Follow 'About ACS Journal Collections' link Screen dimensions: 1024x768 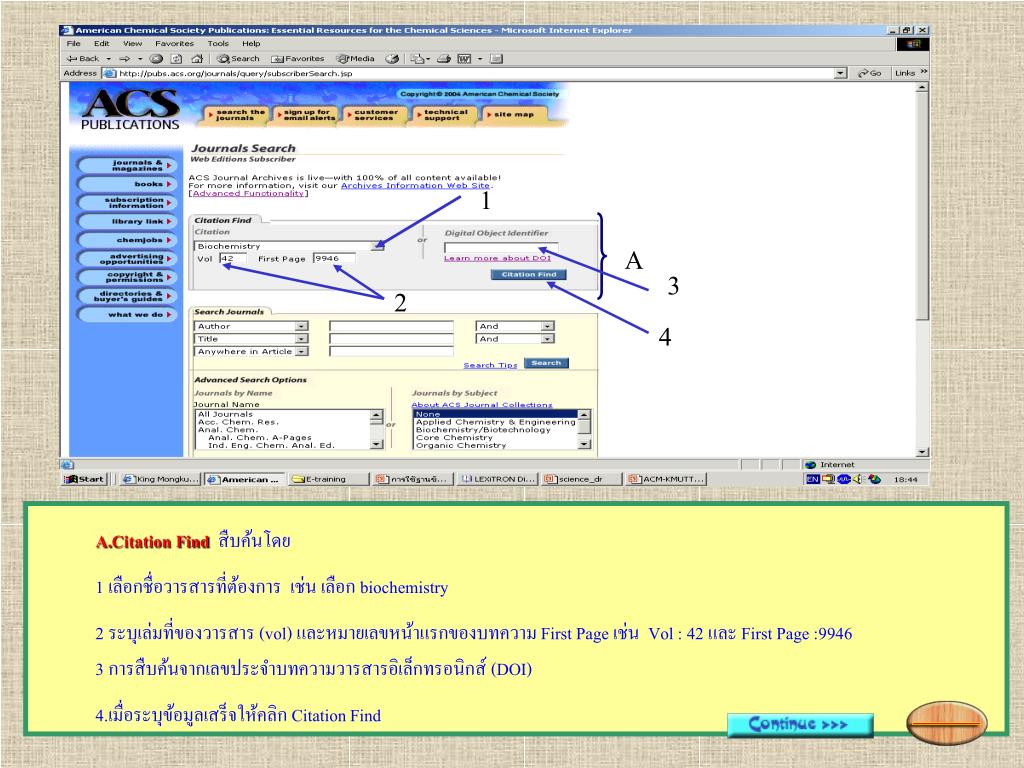point(481,405)
